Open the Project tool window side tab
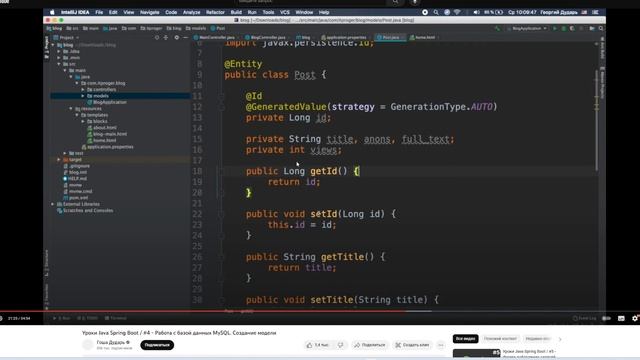The width and height of the screenshot is (640, 360). (47, 47)
